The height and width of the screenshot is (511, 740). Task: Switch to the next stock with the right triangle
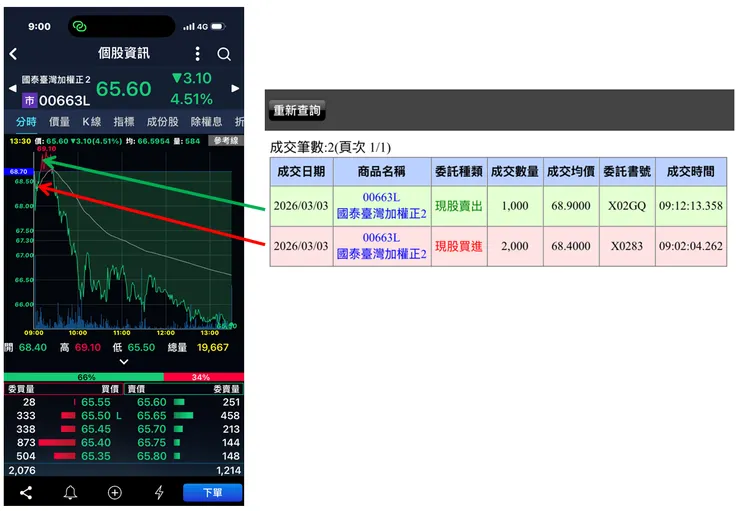[x=235, y=88]
